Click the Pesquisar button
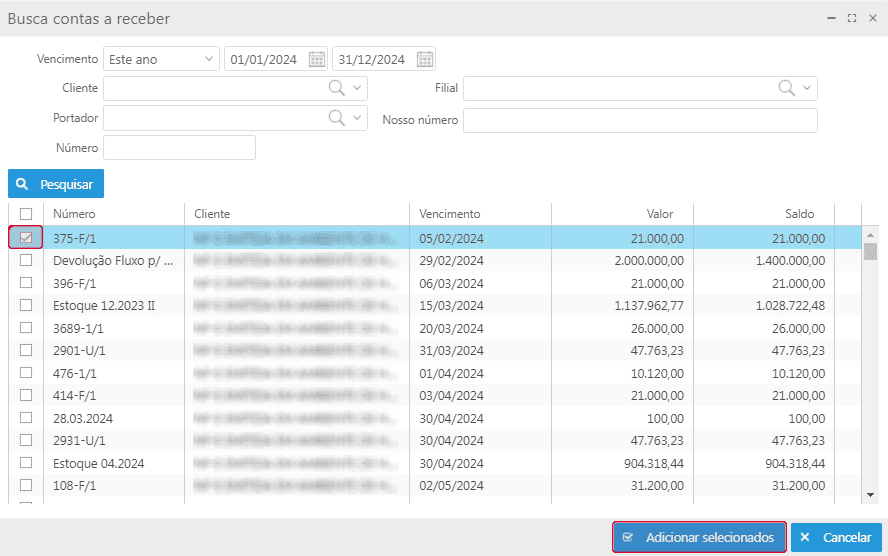Image resolution: width=888 pixels, height=556 pixels. (56, 184)
